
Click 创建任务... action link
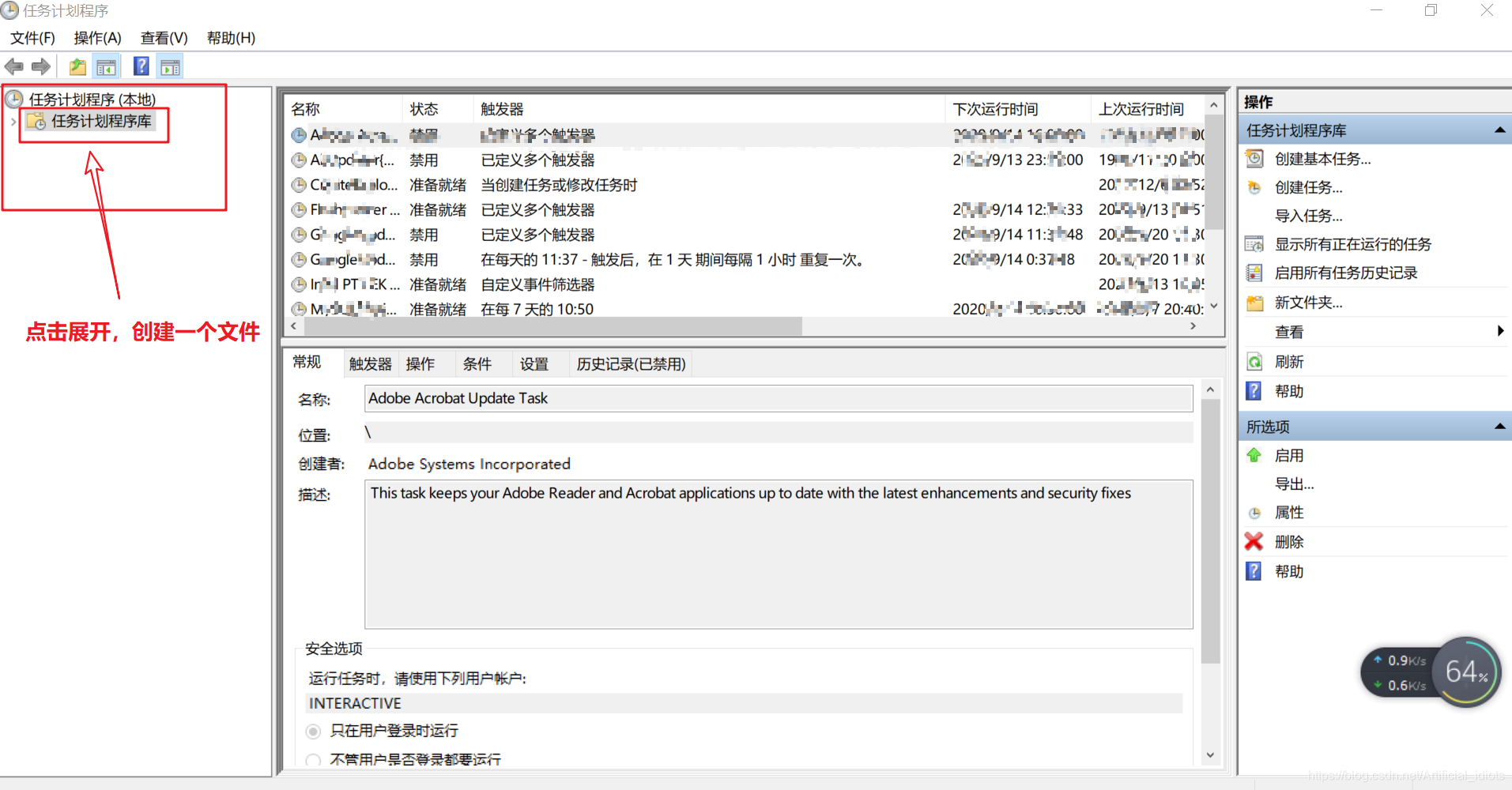(x=1308, y=187)
